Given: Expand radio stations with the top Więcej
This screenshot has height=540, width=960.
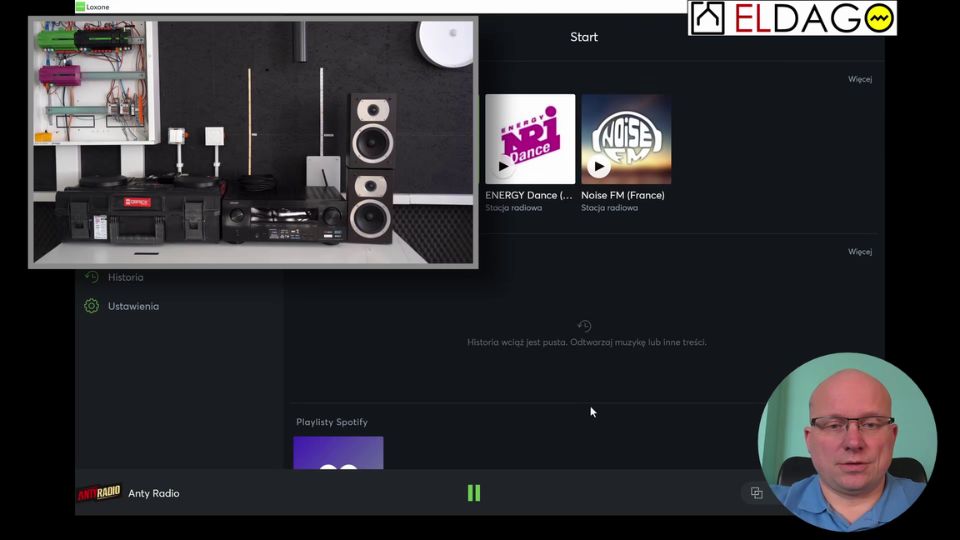Looking at the screenshot, I should pyautogui.click(x=859, y=79).
